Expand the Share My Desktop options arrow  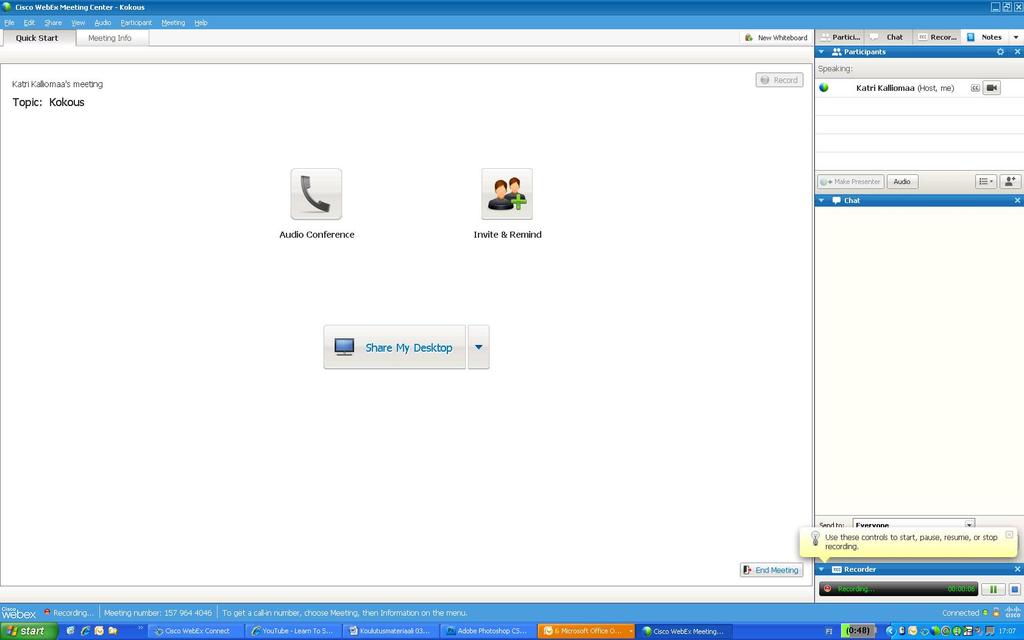[479, 347]
